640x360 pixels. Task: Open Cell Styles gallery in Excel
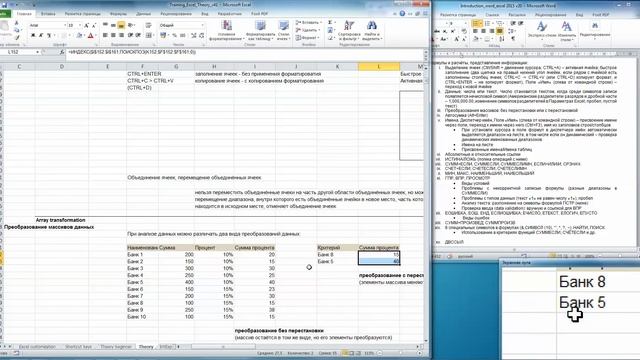point(283,30)
